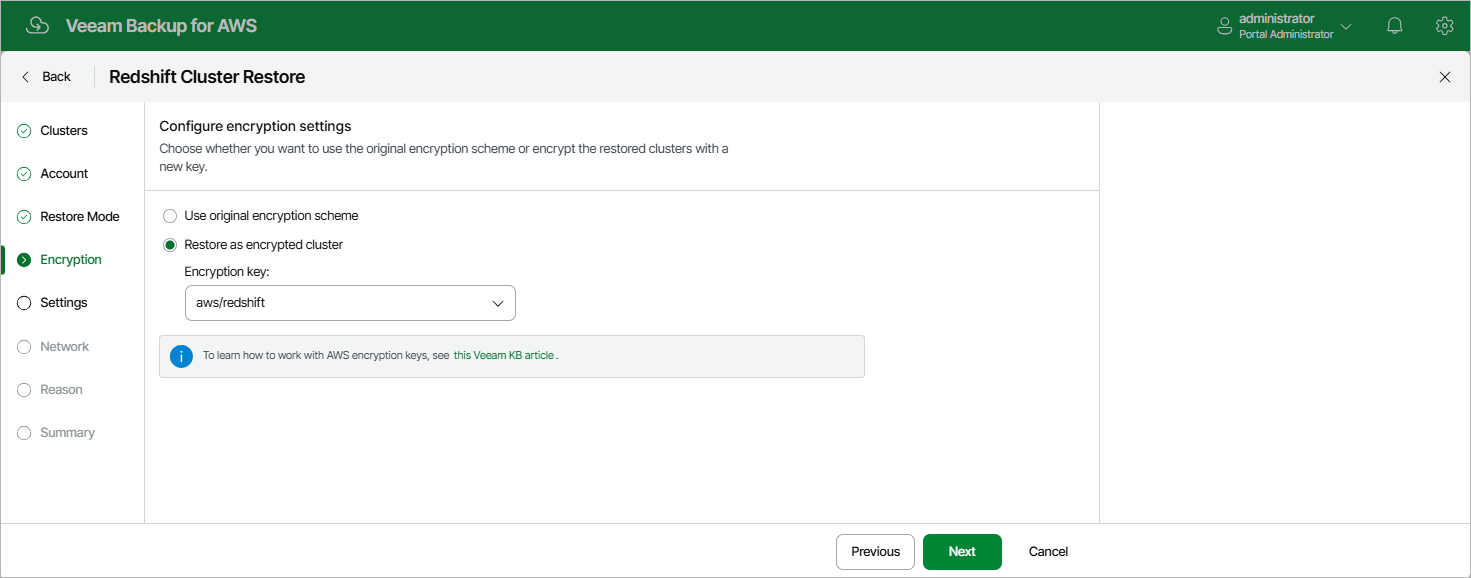The image size is (1471, 578).
Task: Click the Previous button
Action: (x=875, y=552)
